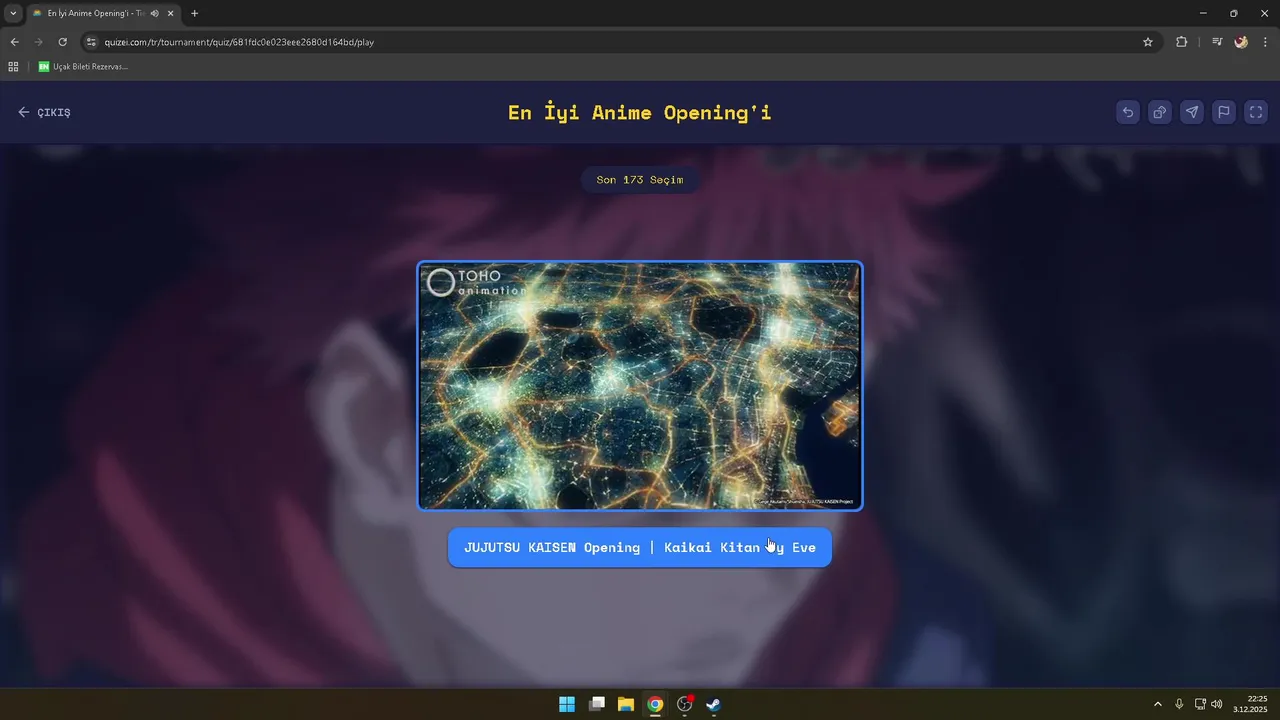
Task: Open a new browser tab
Action: point(194,13)
